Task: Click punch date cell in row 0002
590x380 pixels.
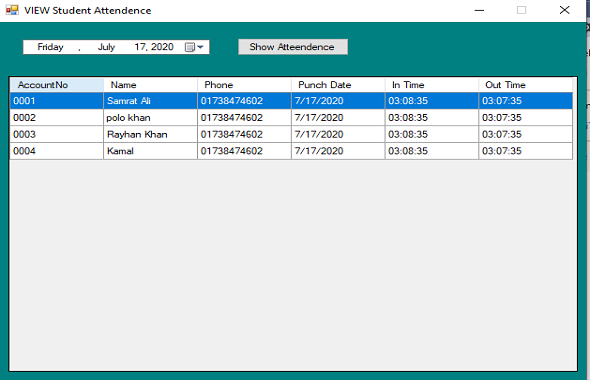Action: [338, 118]
